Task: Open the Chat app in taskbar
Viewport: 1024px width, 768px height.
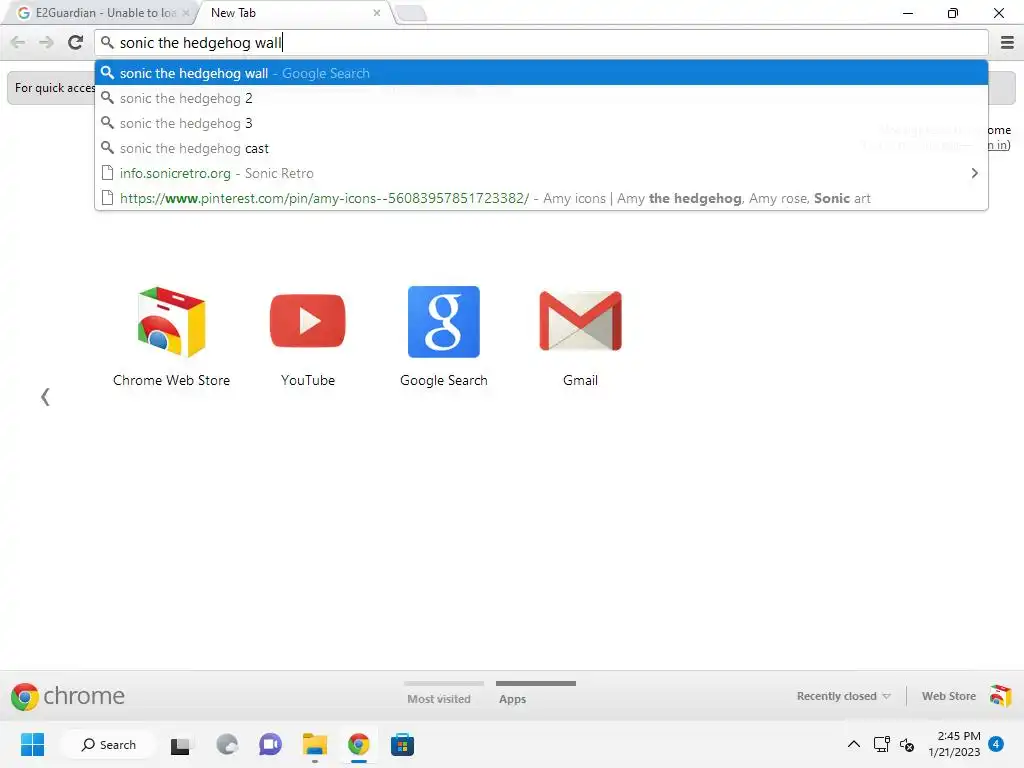Action: (x=270, y=744)
